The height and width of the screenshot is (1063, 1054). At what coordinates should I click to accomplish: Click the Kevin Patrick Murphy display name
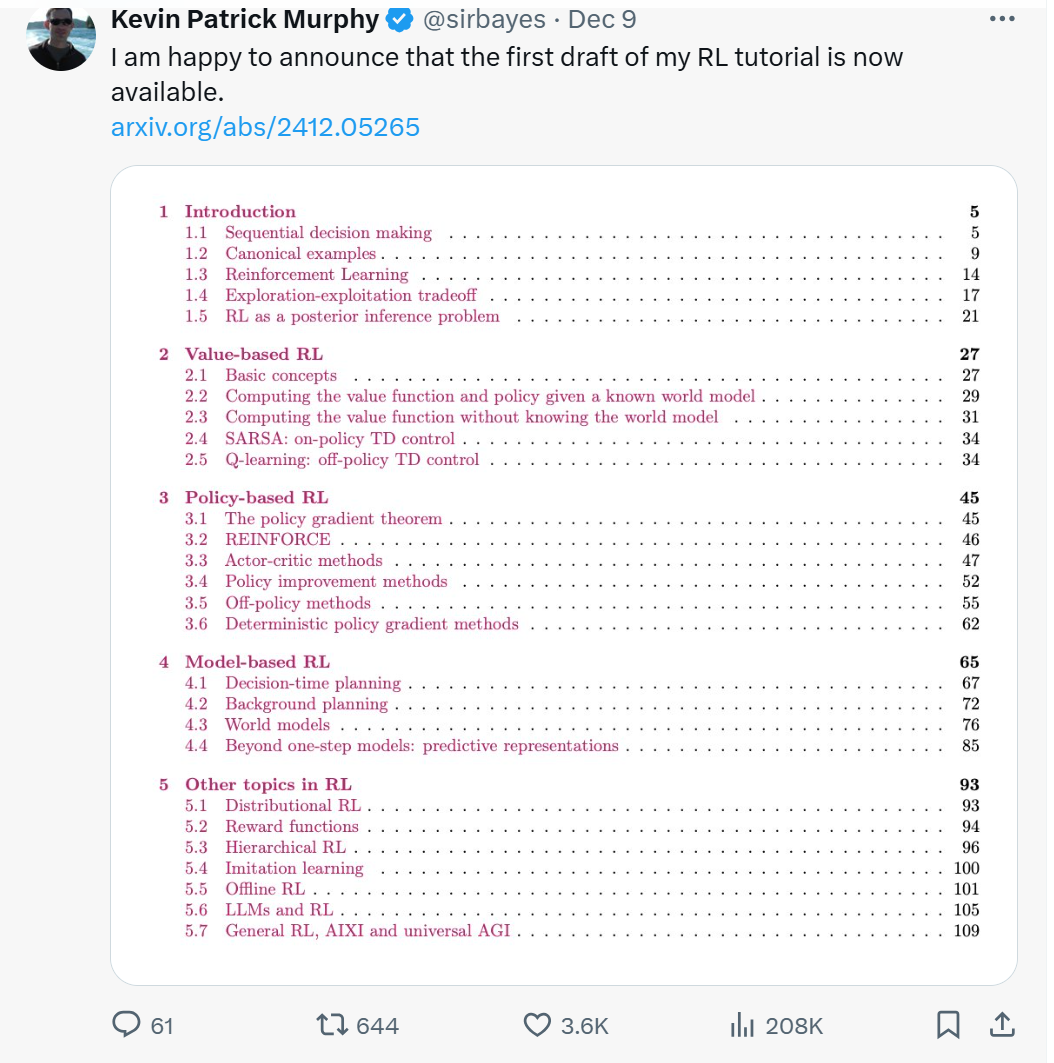click(x=245, y=20)
